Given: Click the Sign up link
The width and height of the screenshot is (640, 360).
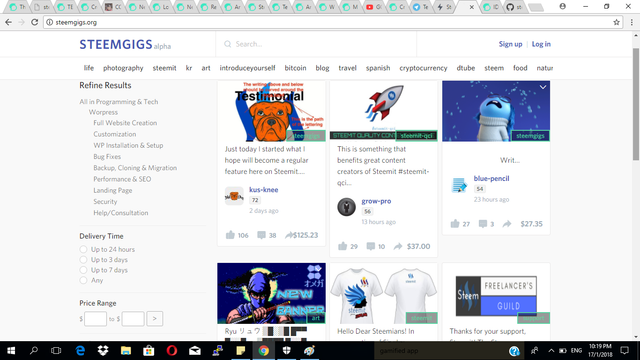Looking at the screenshot, I should click(510, 44).
